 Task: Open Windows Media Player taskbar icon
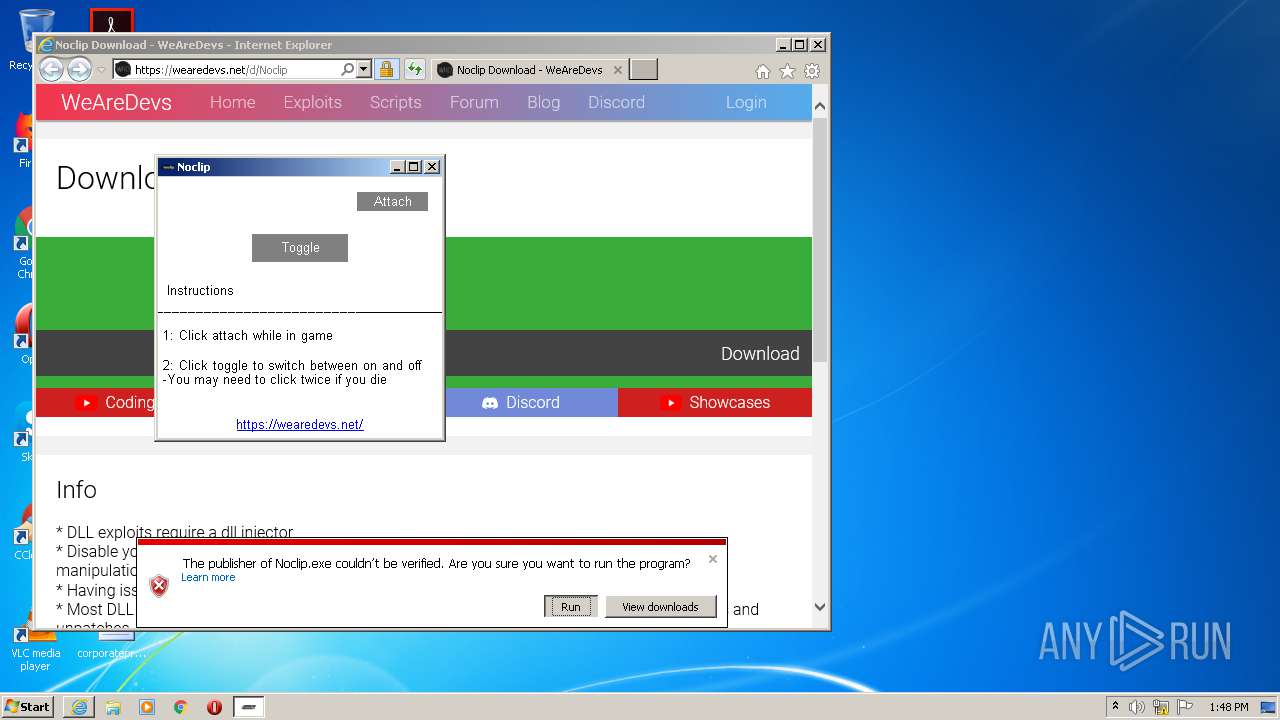coord(147,707)
